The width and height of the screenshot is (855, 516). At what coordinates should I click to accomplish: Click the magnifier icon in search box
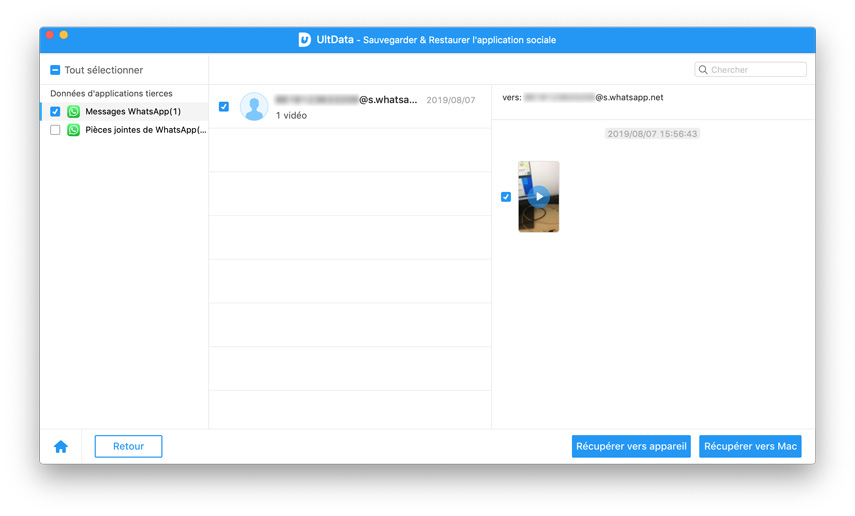coord(703,70)
